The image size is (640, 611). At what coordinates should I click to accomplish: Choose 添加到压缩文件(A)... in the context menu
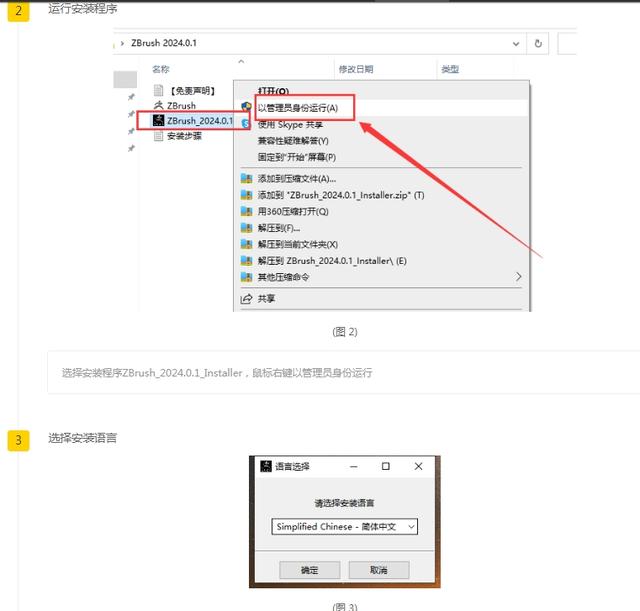click(297, 178)
